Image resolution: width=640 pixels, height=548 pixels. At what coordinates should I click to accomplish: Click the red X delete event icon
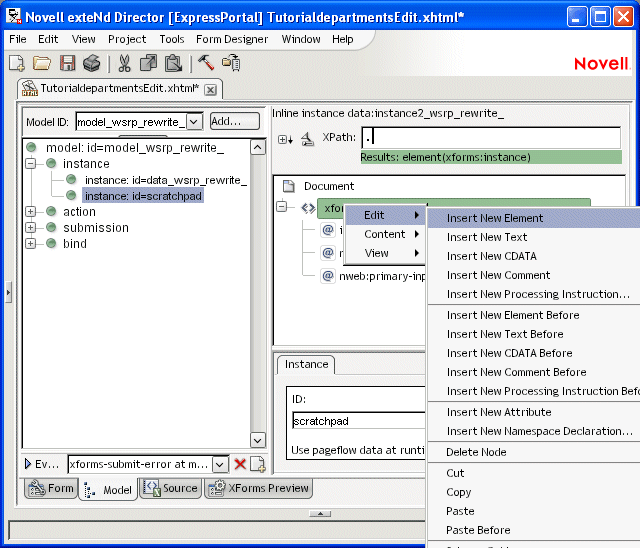[x=240, y=464]
